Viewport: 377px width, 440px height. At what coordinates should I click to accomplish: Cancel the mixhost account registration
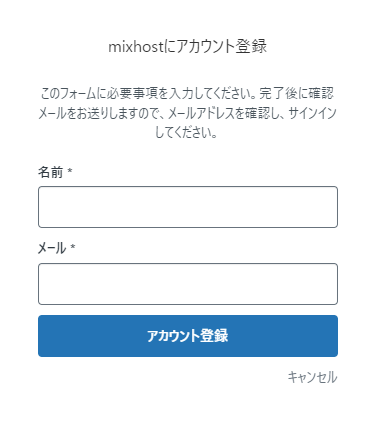[312, 377]
